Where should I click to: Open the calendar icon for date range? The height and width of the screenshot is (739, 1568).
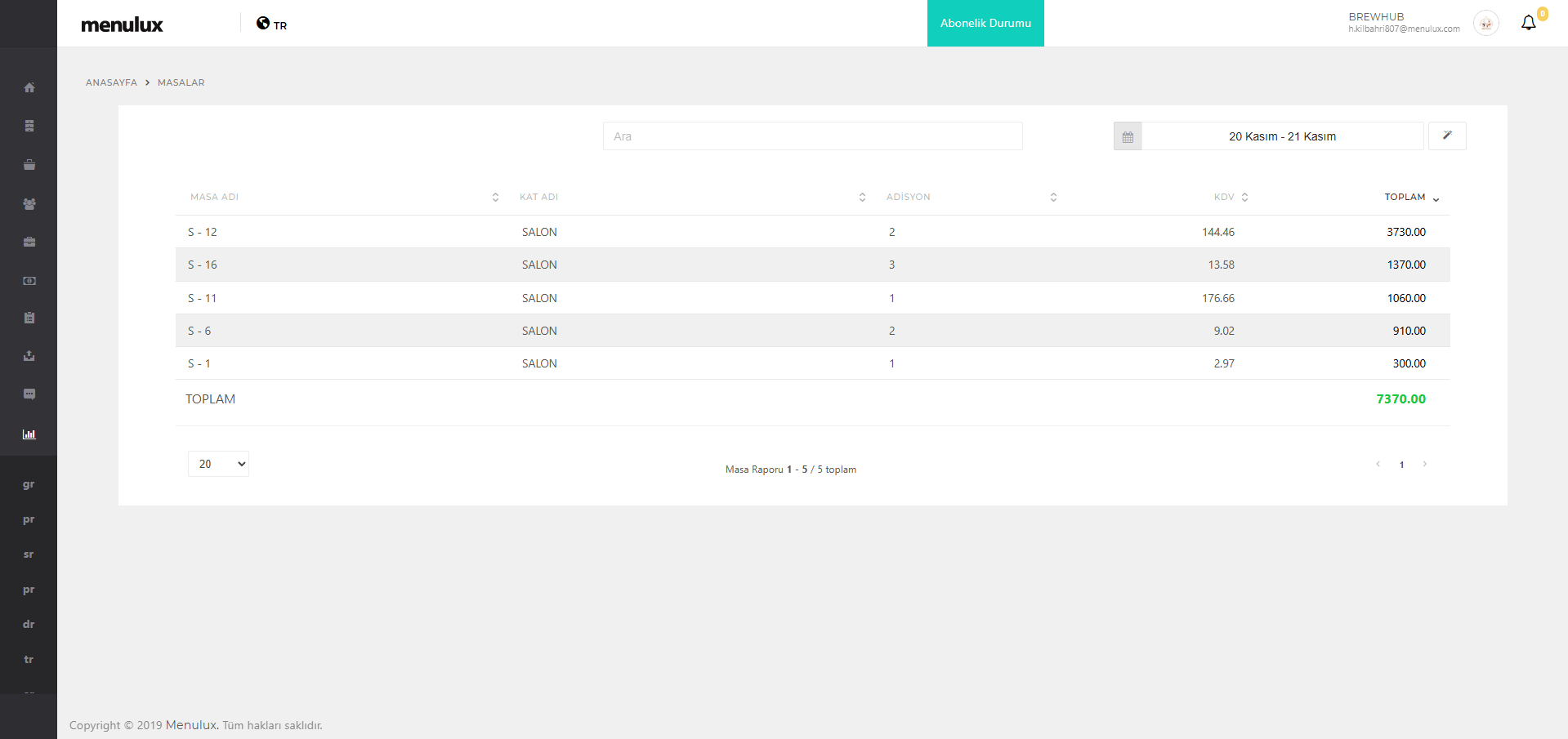(1128, 136)
